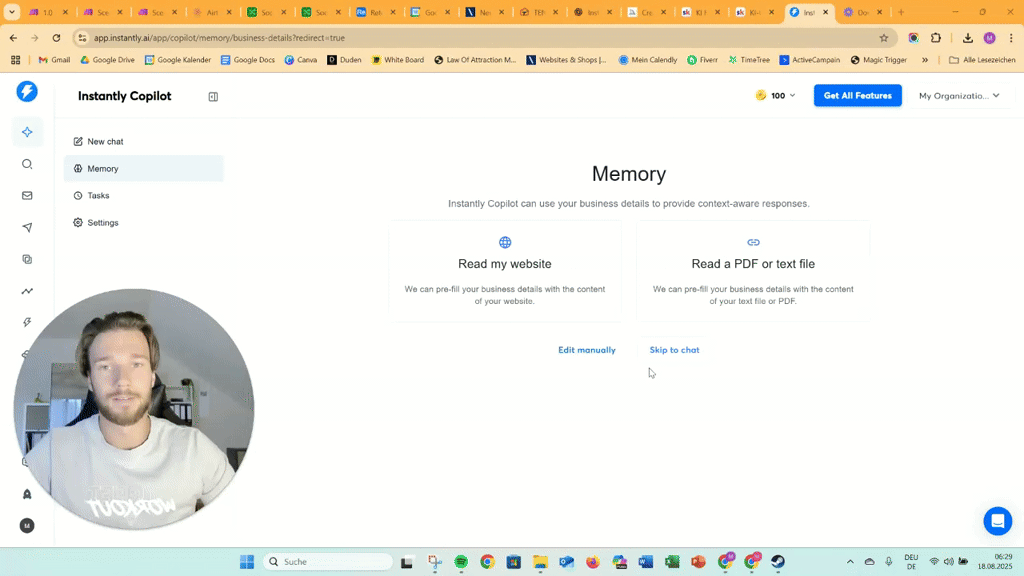Open the email accounts envelope sidebar icon
The width and height of the screenshot is (1024, 576).
[x=27, y=195]
